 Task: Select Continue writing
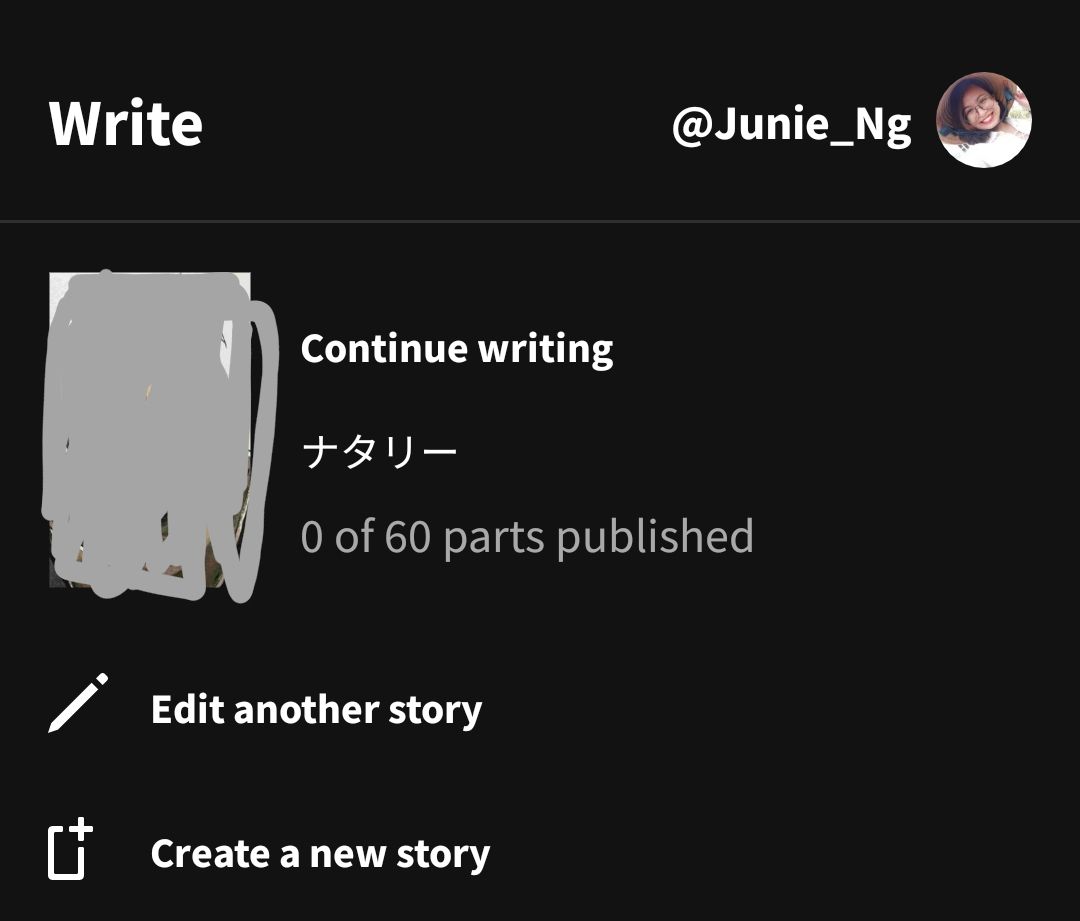point(457,349)
